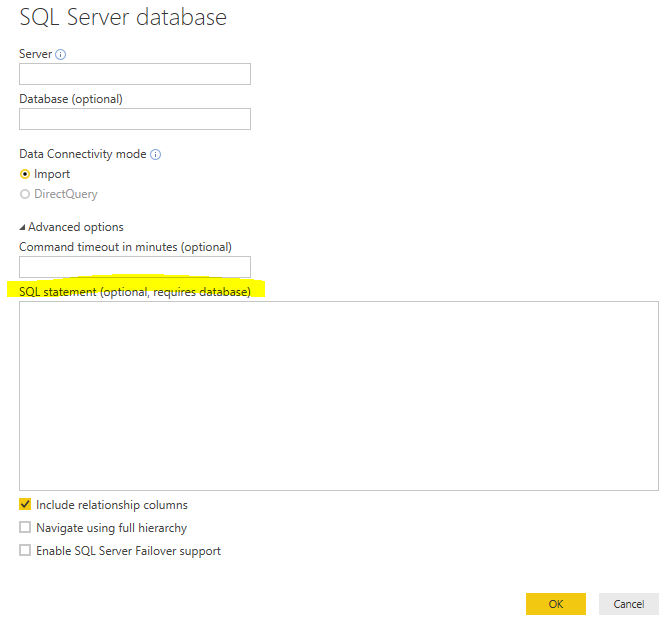Focus the Command timeout in minutes field
The width and height of the screenshot is (665, 622).
pos(135,267)
